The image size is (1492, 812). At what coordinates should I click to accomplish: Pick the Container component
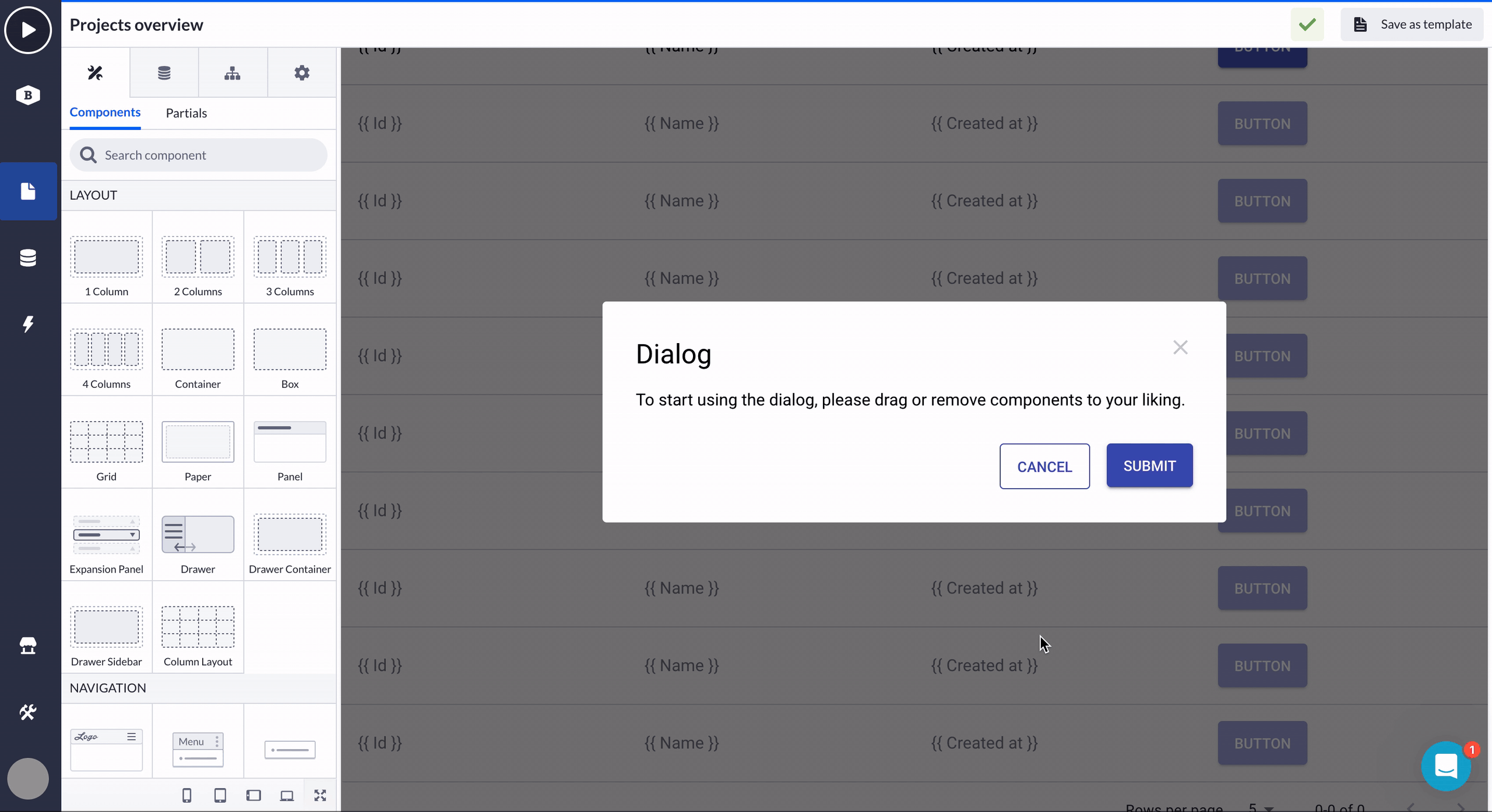coord(198,349)
